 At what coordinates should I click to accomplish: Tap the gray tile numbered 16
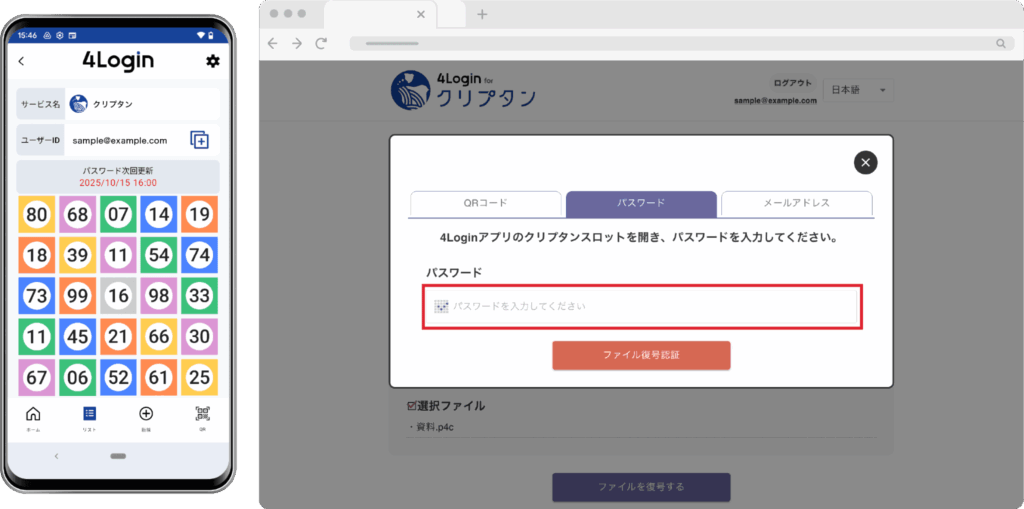click(118, 296)
